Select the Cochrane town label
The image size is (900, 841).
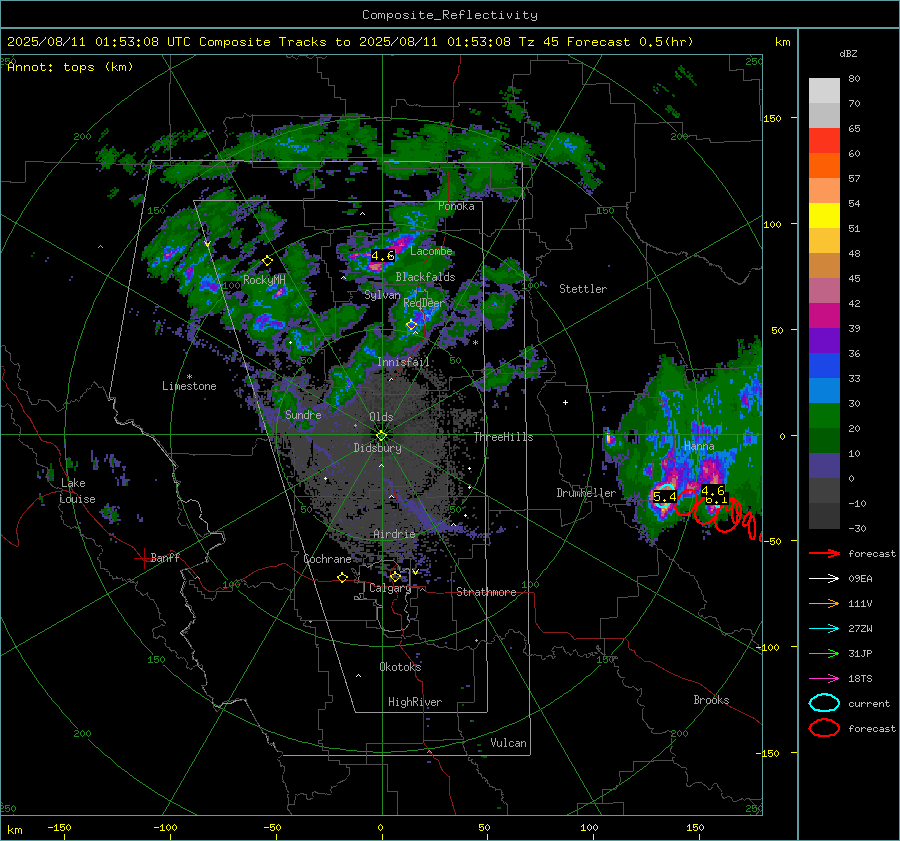[327, 559]
